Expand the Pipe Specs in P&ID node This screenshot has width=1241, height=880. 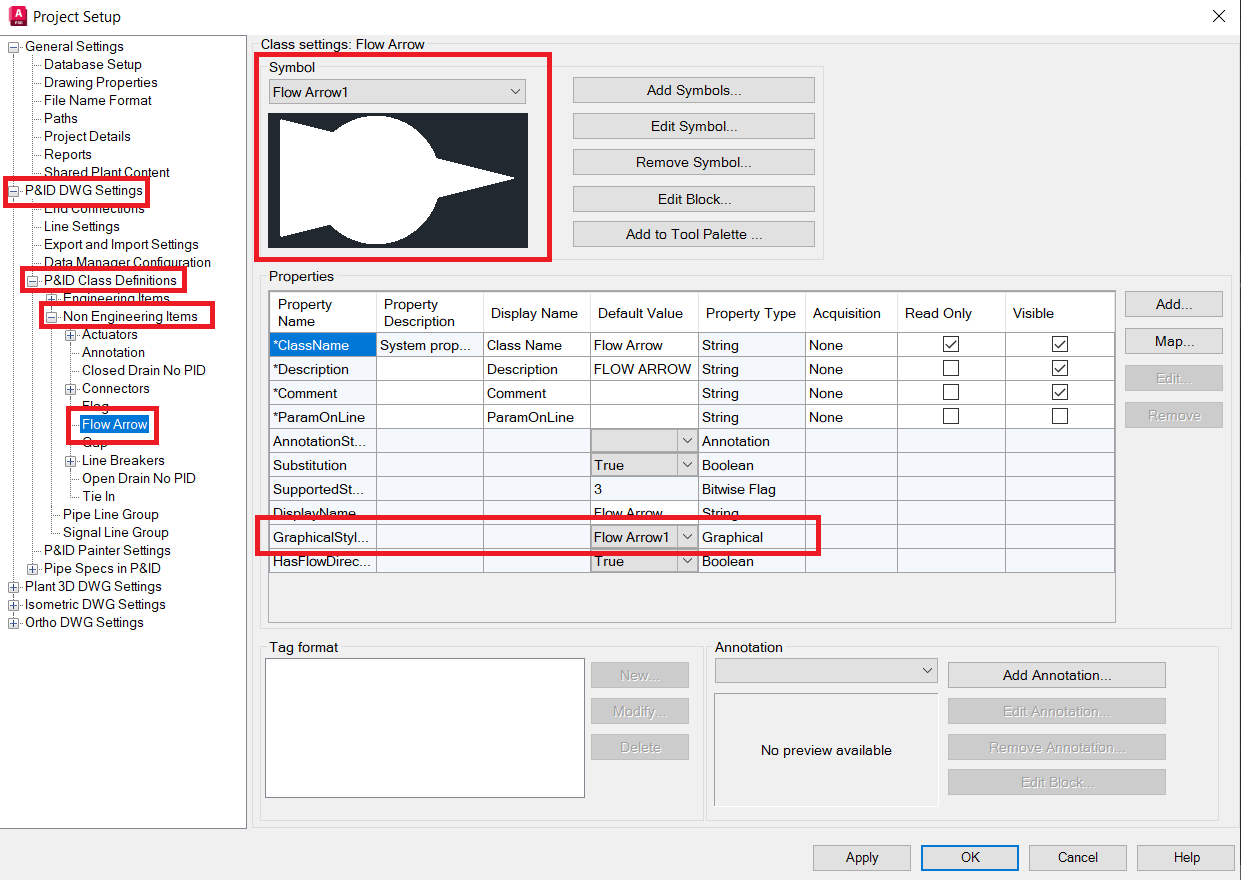coord(31,568)
